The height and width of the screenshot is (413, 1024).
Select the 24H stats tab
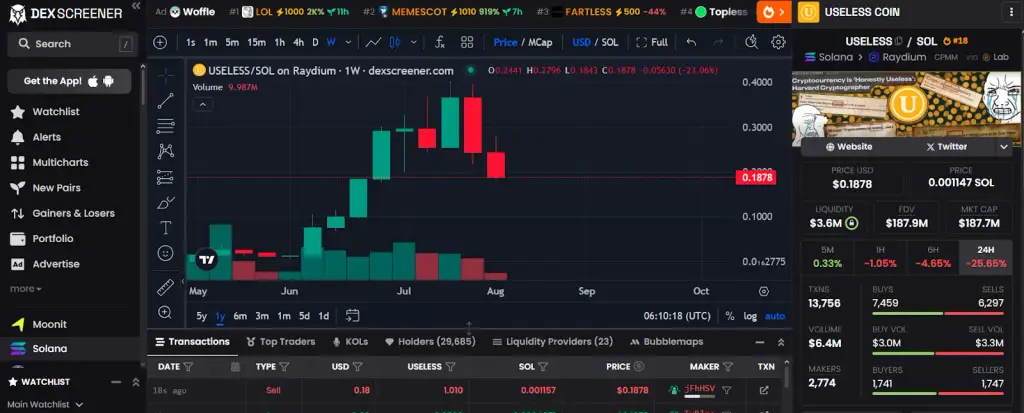point(986,257)
